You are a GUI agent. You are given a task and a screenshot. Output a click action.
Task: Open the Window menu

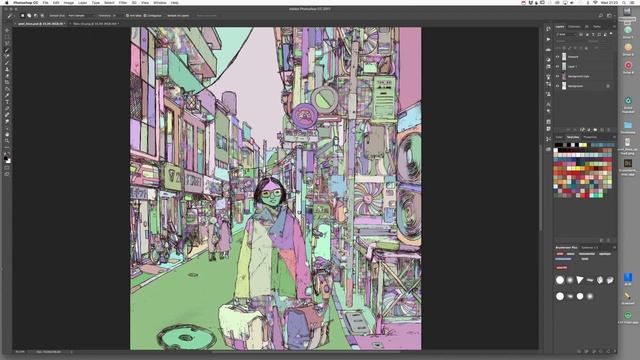[160, 3]
